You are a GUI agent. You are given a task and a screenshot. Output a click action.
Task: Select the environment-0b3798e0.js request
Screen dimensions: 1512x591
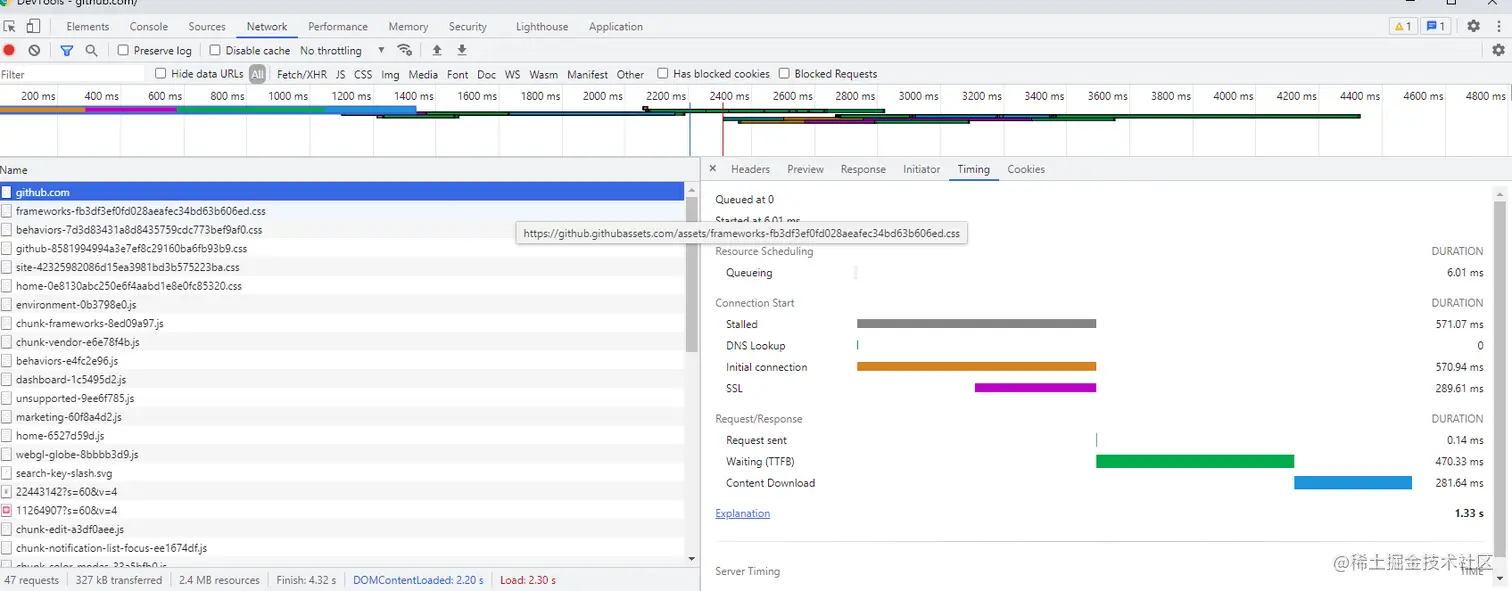click(x=342, y=304)
